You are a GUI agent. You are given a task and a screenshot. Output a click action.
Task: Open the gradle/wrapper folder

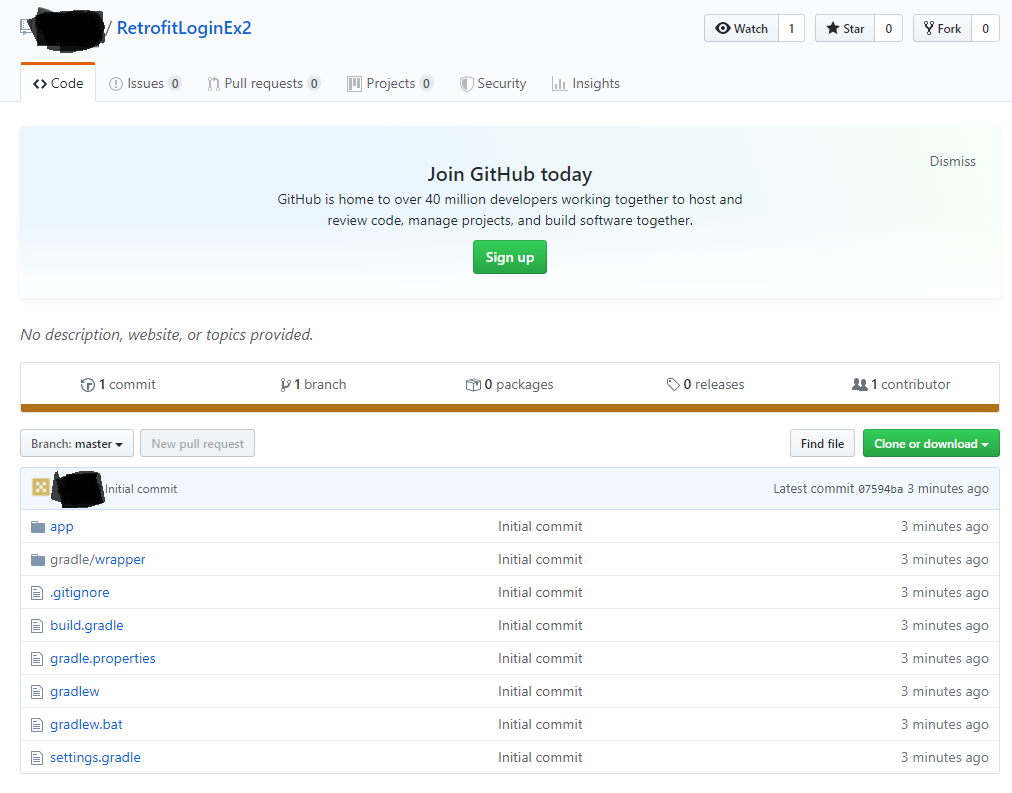point(97,559)
